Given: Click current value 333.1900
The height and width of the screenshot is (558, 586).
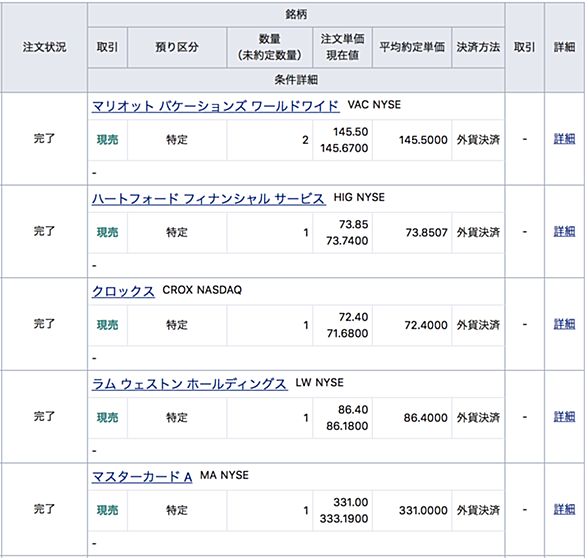Looking at the screenshot, I should coord(344,519).
